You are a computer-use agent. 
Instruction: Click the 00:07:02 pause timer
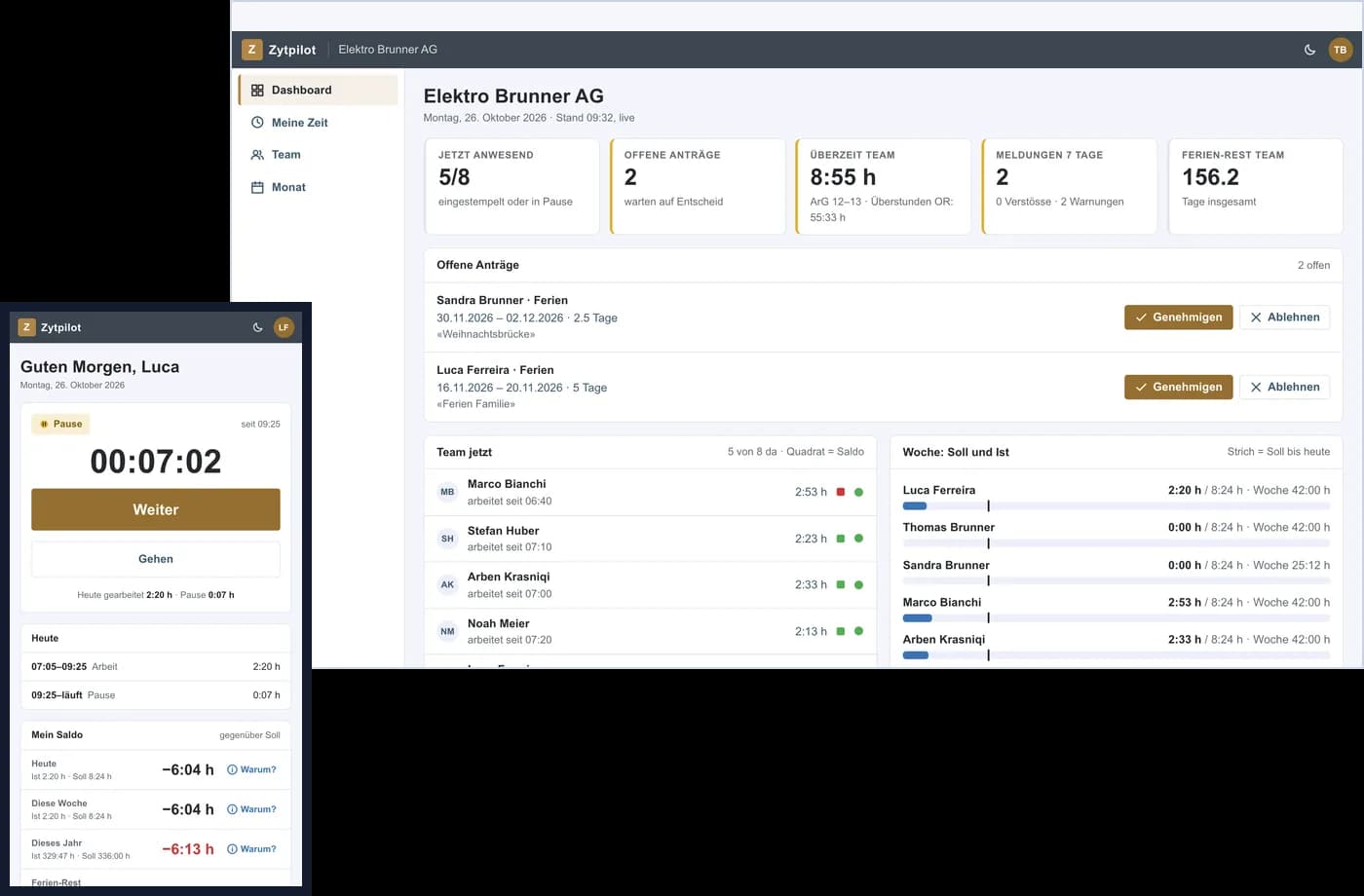point(156,462)
